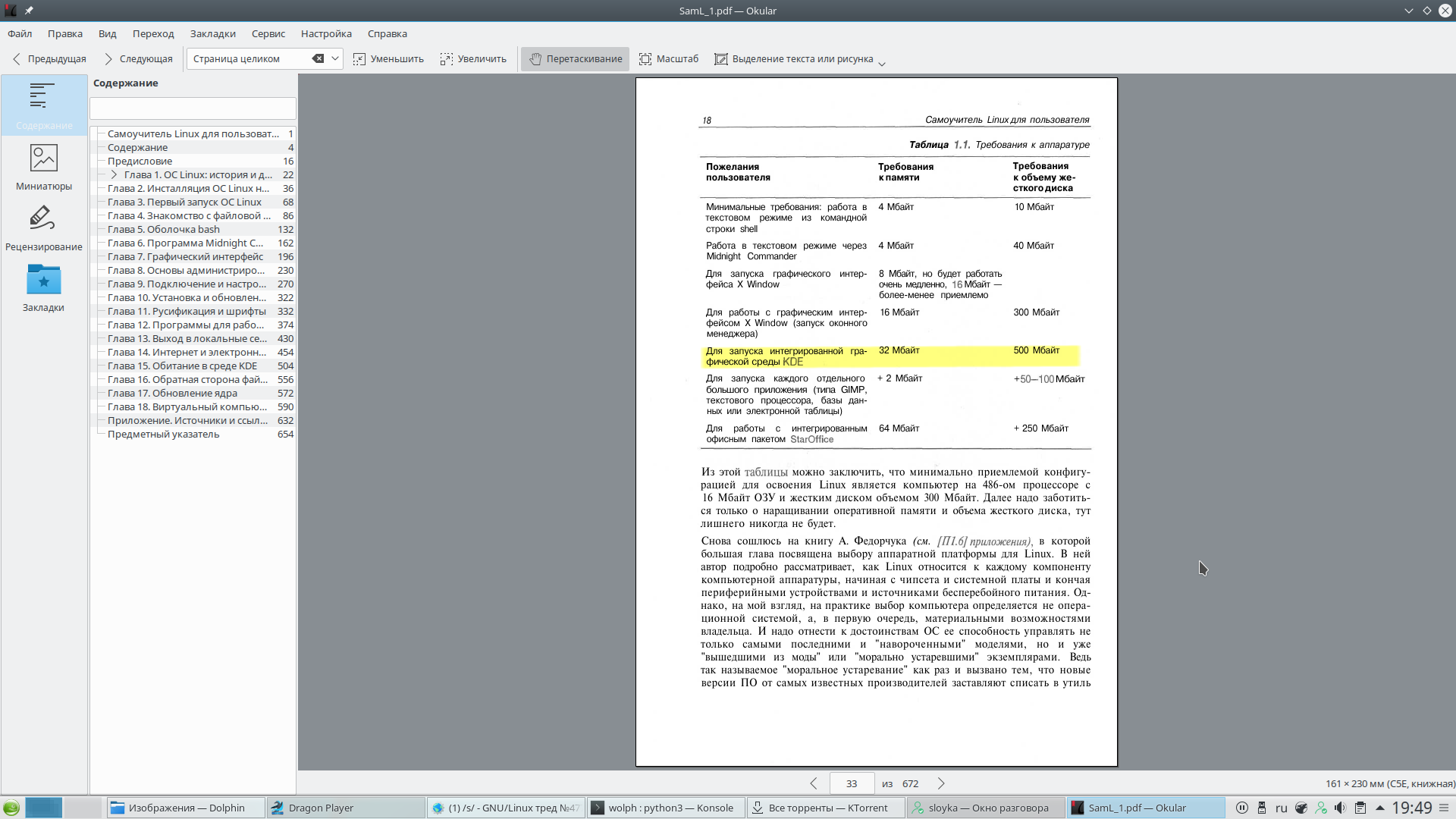Toggle the Масштаб zoom tool
The image size is (1456, 819).
[x=668, y=58]
